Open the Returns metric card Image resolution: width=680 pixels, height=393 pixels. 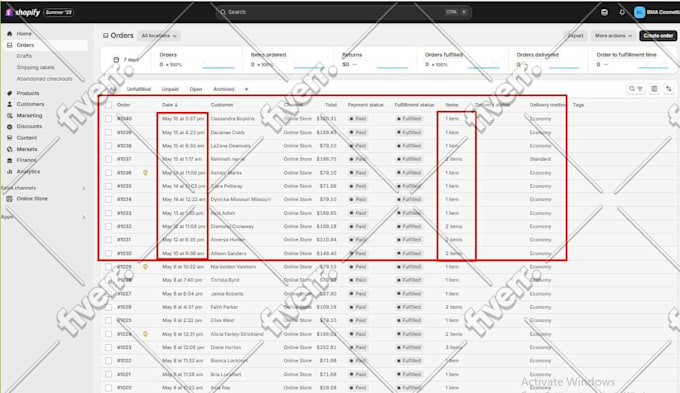pos(375,59)
